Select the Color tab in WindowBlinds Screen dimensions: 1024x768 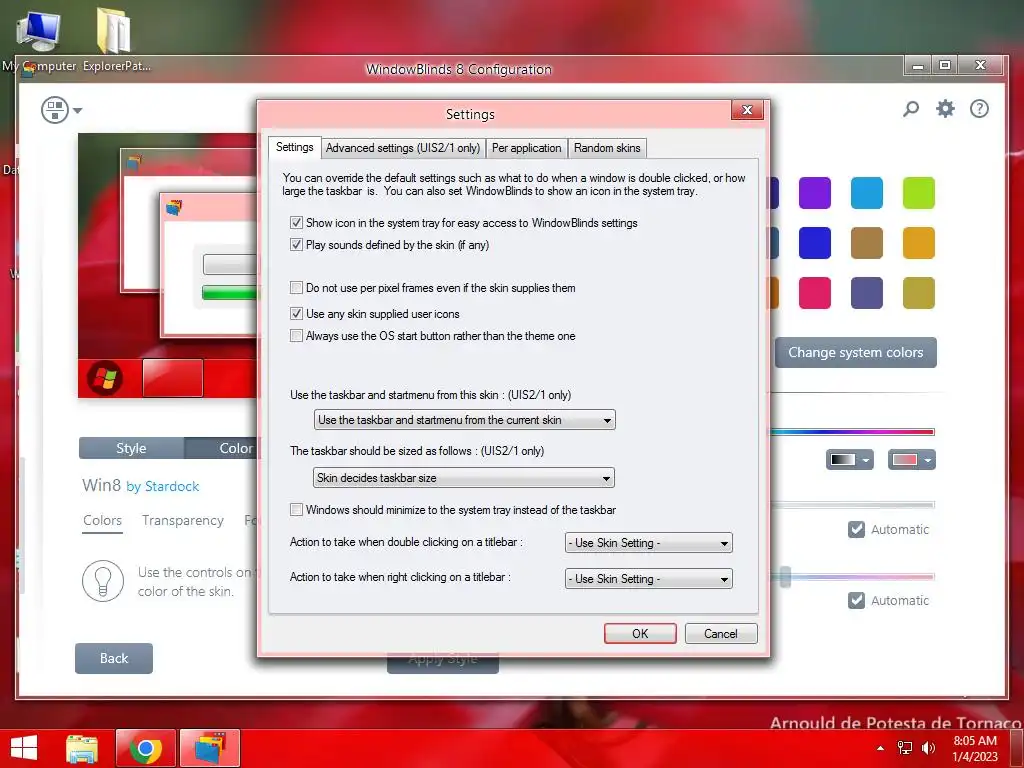222,448
